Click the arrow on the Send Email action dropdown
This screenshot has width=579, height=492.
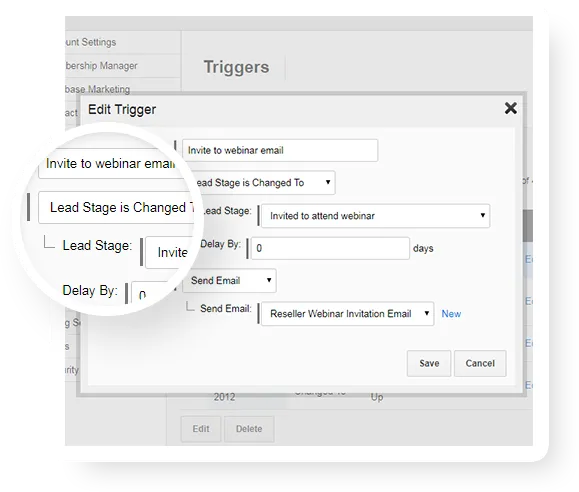click(269, 280)
